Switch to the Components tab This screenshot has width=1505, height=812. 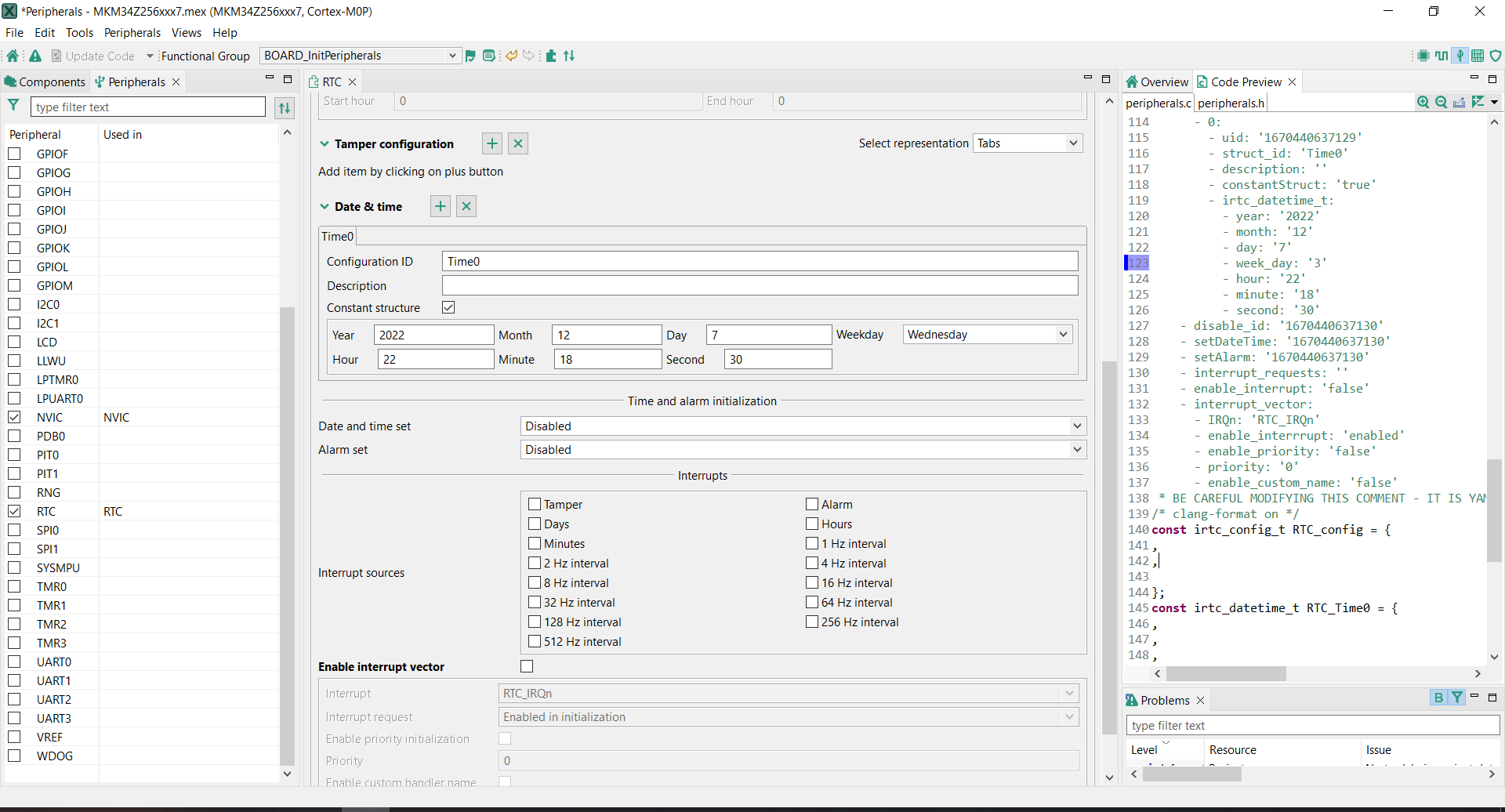pyautogui.click(x=45, y=82)
